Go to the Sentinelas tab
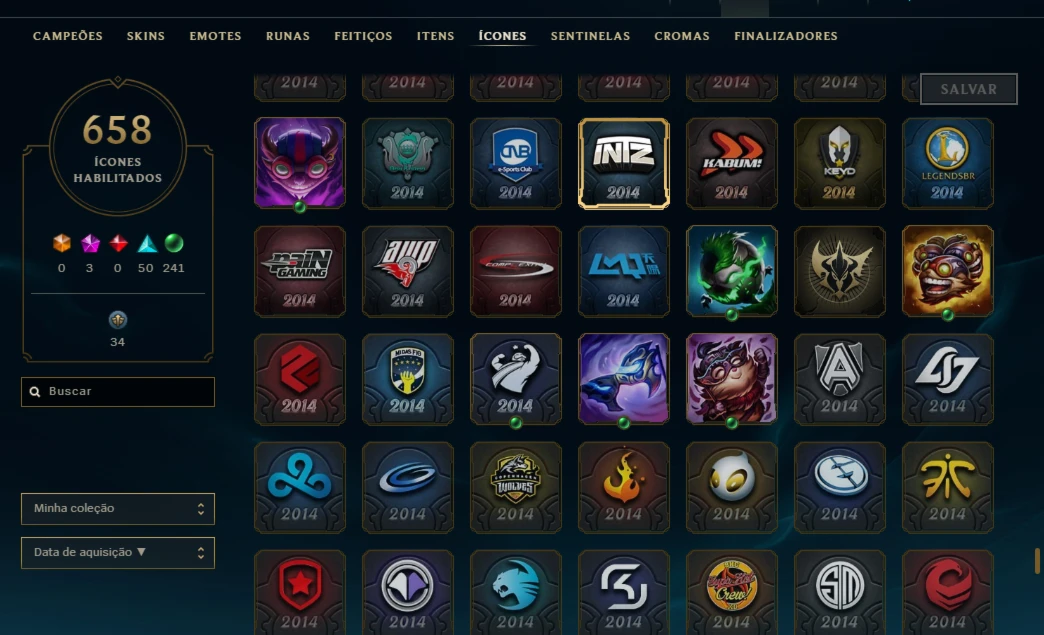 (x=591, y=36)
